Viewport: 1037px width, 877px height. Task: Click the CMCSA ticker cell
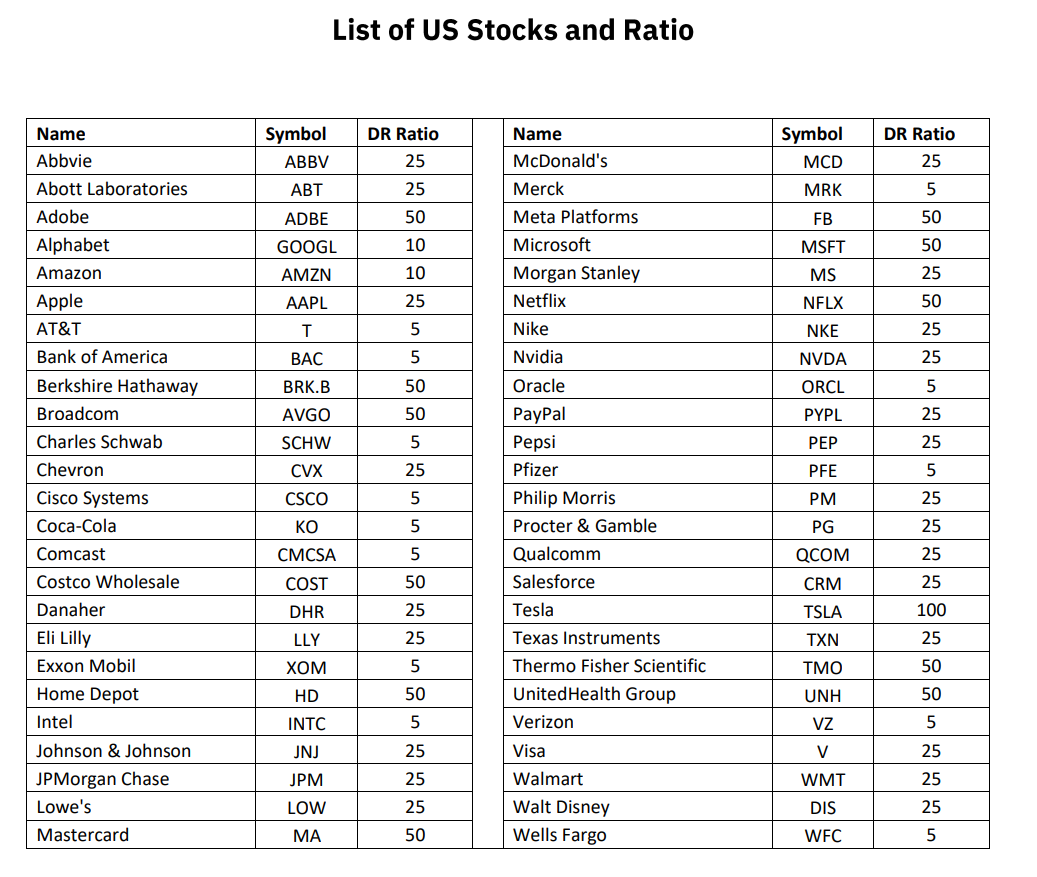pyautogui.click(x=307, y=555)
